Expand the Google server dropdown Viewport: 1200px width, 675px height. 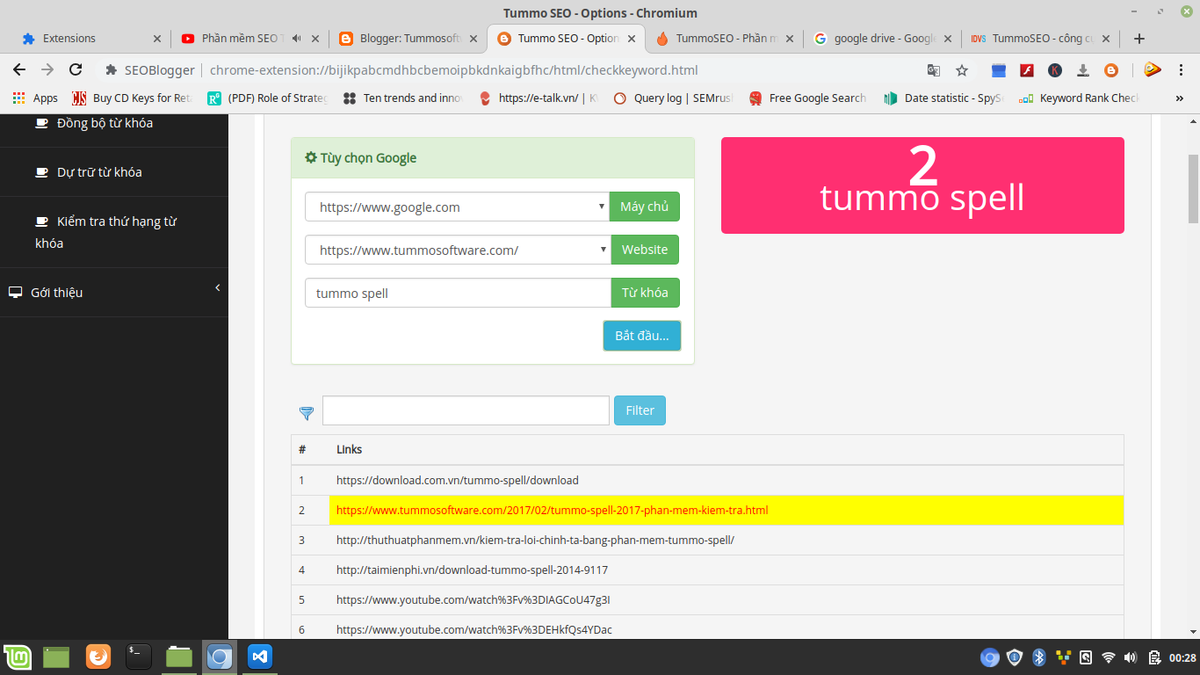(457, 207)
